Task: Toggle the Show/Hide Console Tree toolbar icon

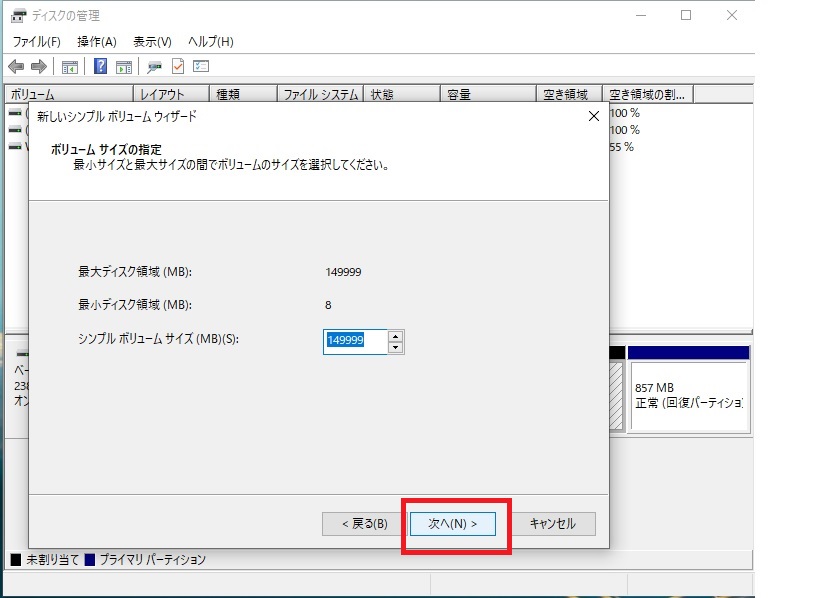Action: (x=68, y=66)
